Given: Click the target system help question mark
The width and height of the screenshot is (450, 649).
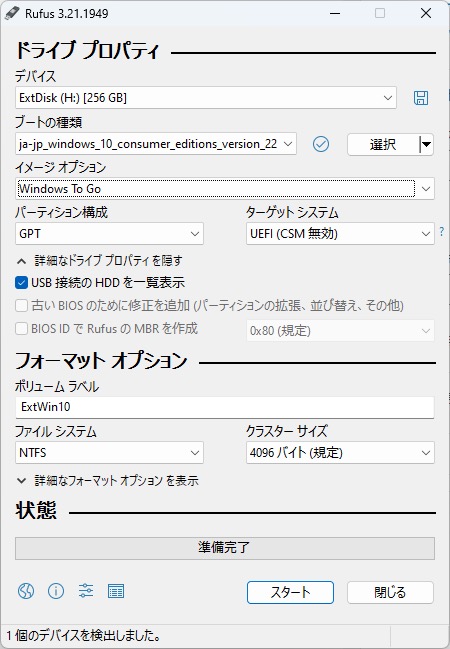Looking at the screenshot, I should [x=441, y=231].
